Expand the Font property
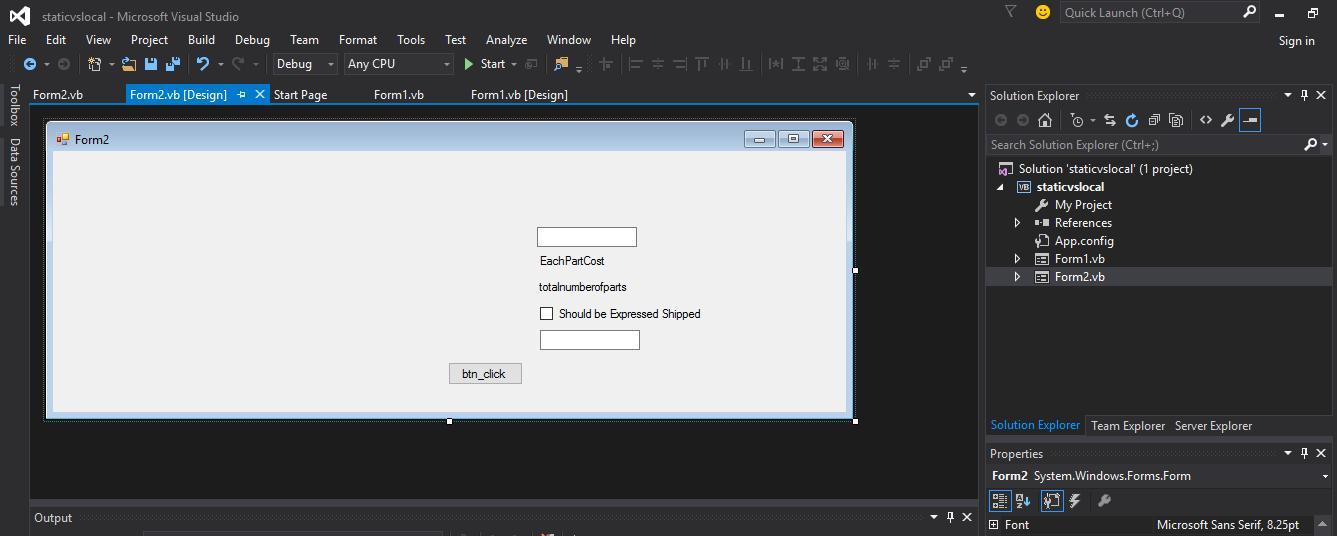This screenshot has height=536, width=1337. (994, 525)
